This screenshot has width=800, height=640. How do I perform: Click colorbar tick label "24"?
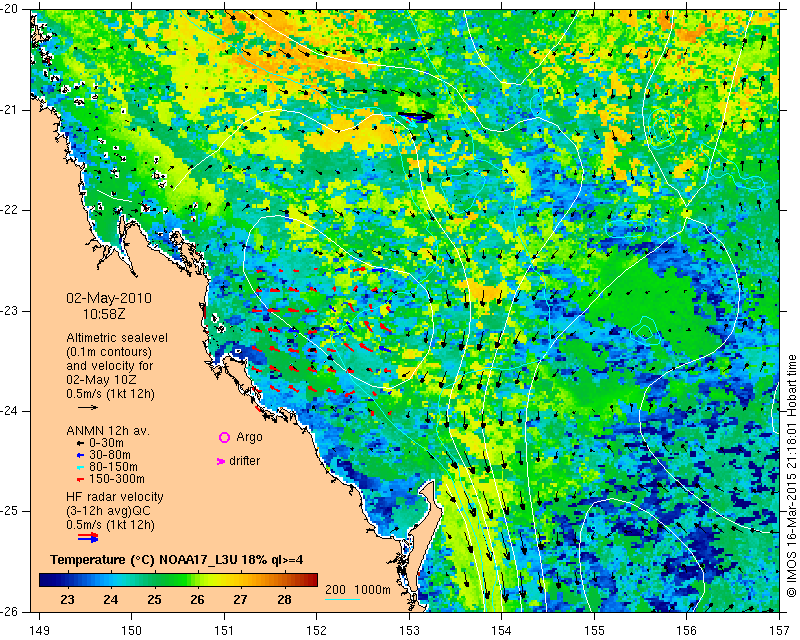point(111,600)
